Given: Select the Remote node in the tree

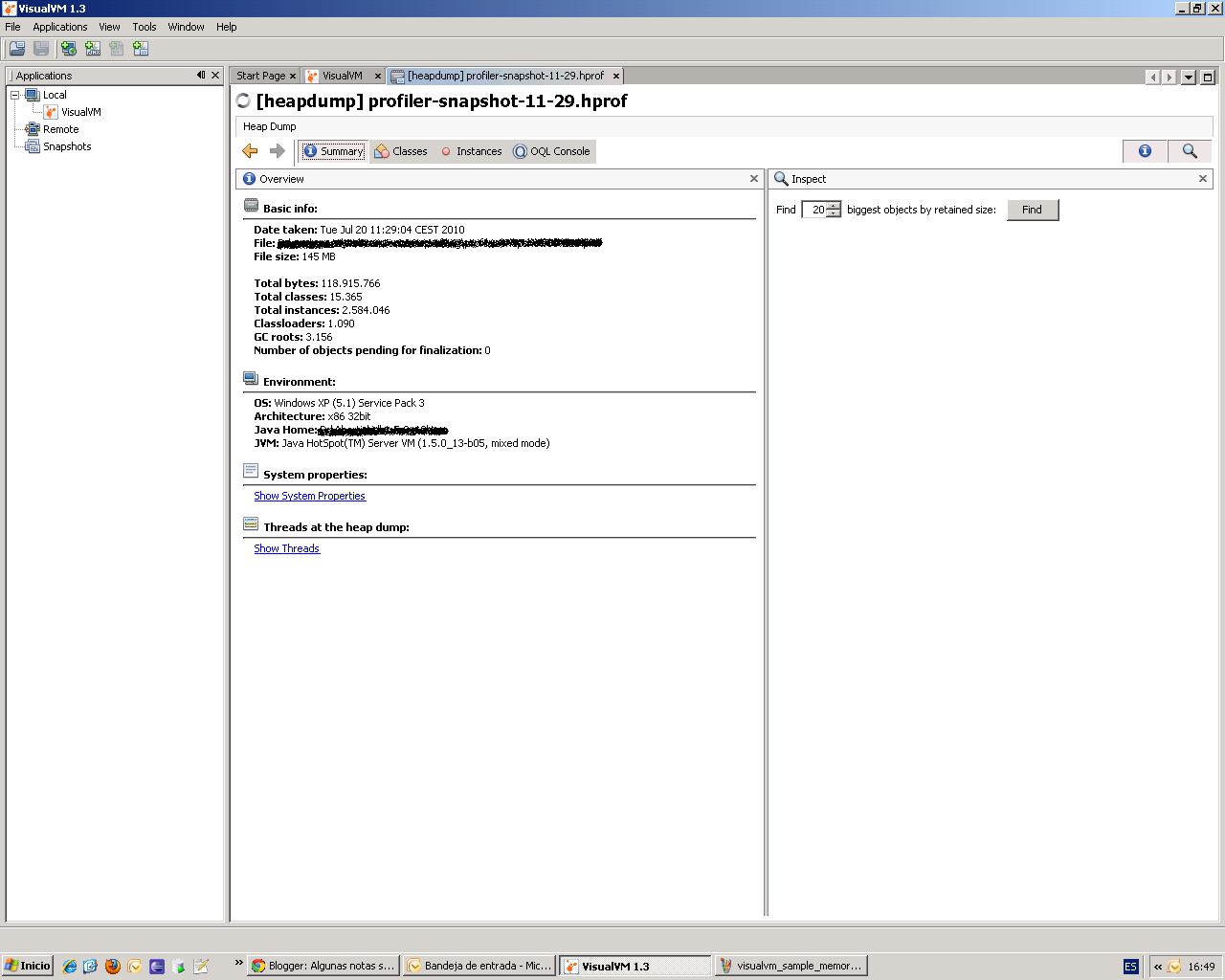Looking at the screenshot, I should [60, 129].
